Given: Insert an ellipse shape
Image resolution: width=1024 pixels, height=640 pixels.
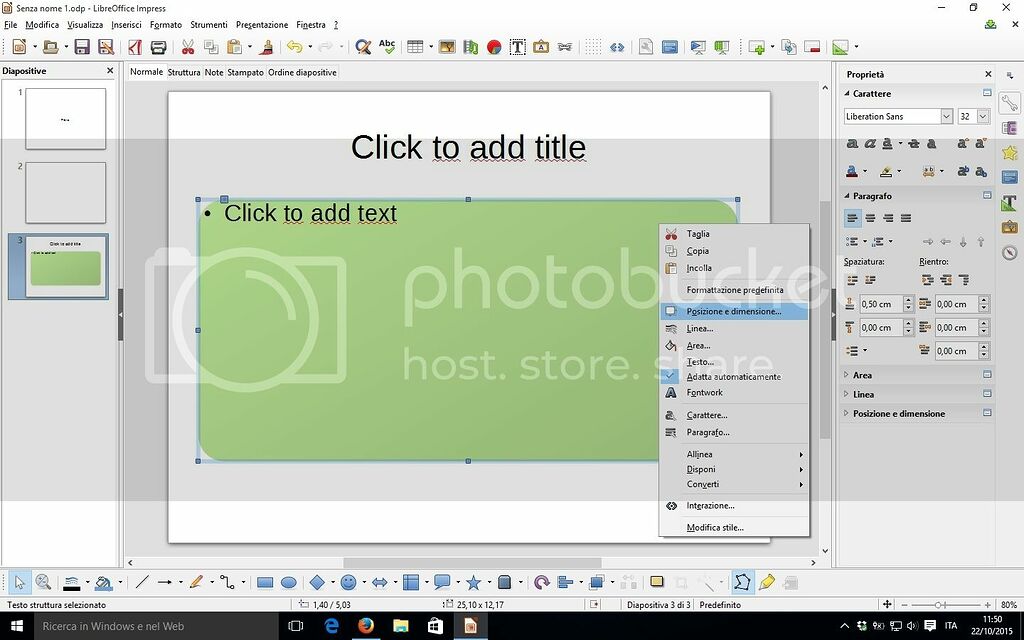Looking at the screenshot, I should click(x=289, y=581).
